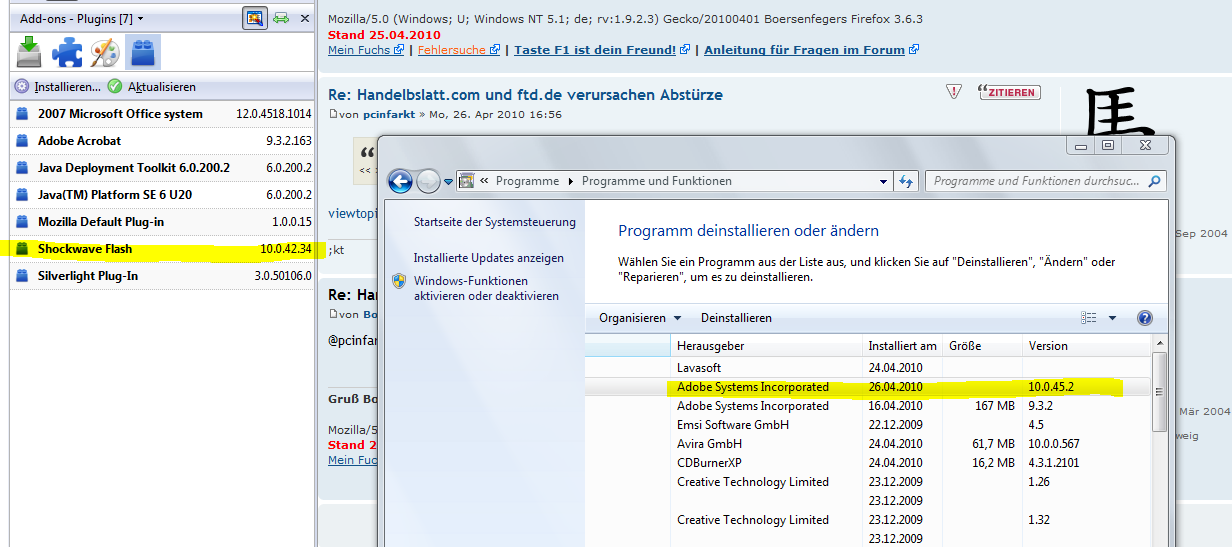Viewport: 1232px width, 547px height.
Task: Click Programme und Funktionen breadcrumb
Action: (657, 181)
